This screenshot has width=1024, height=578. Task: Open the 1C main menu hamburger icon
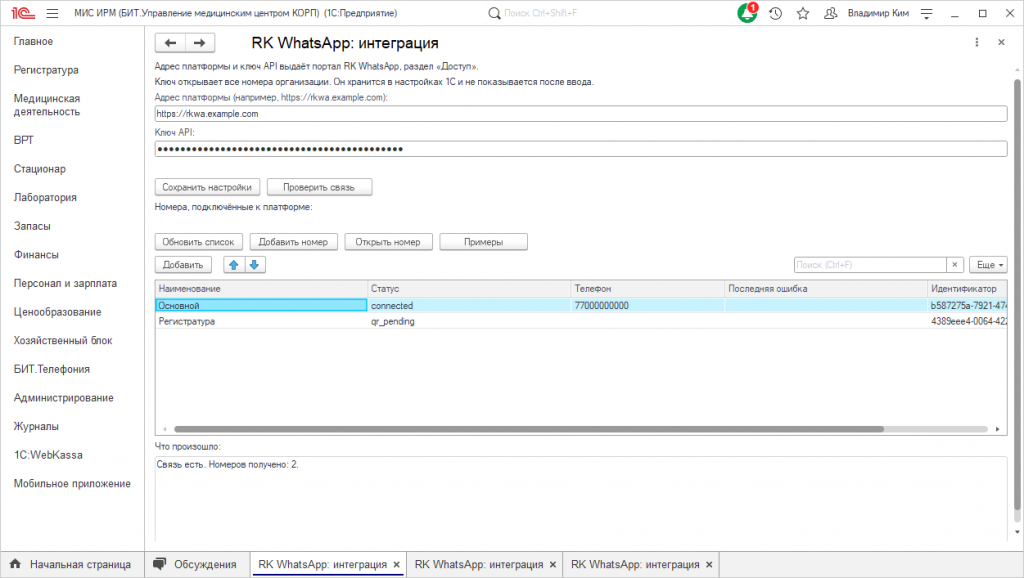point(52,13)
